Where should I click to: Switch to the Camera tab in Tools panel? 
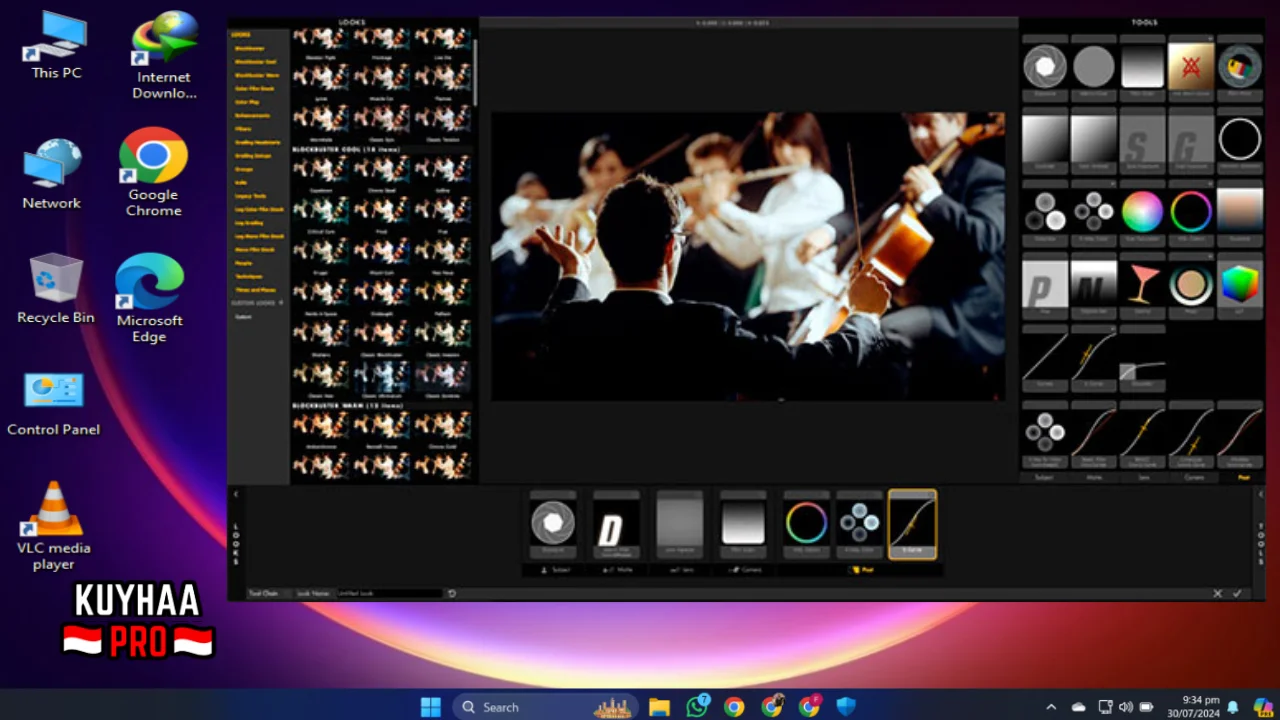(1193, 478)
